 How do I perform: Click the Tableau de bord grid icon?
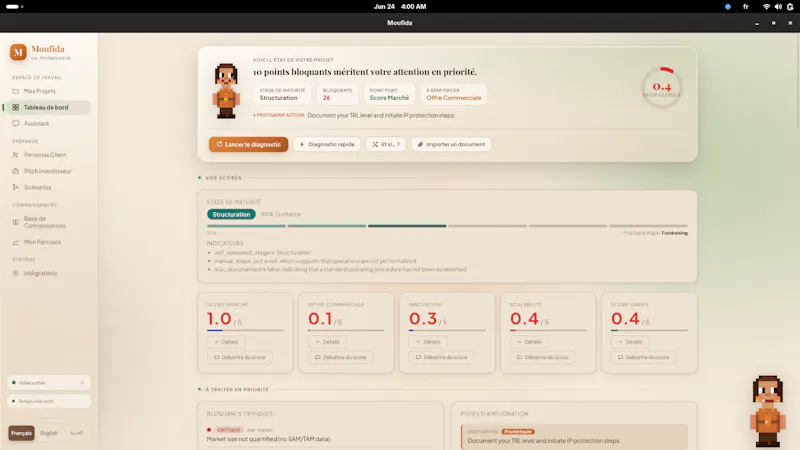[x=15, y=108]
